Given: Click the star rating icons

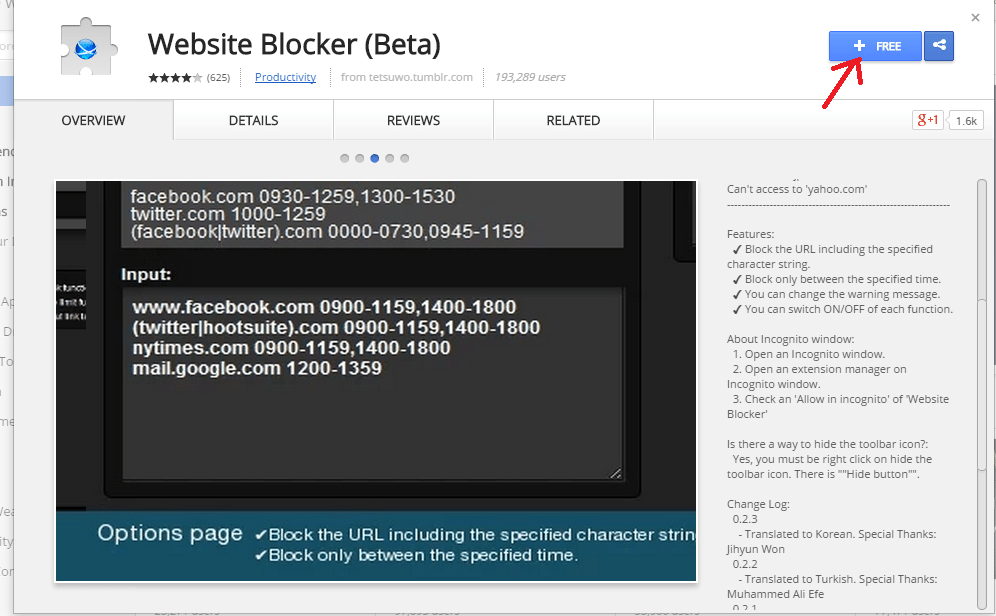Looking at the screenshot, I should click(175, 77).
